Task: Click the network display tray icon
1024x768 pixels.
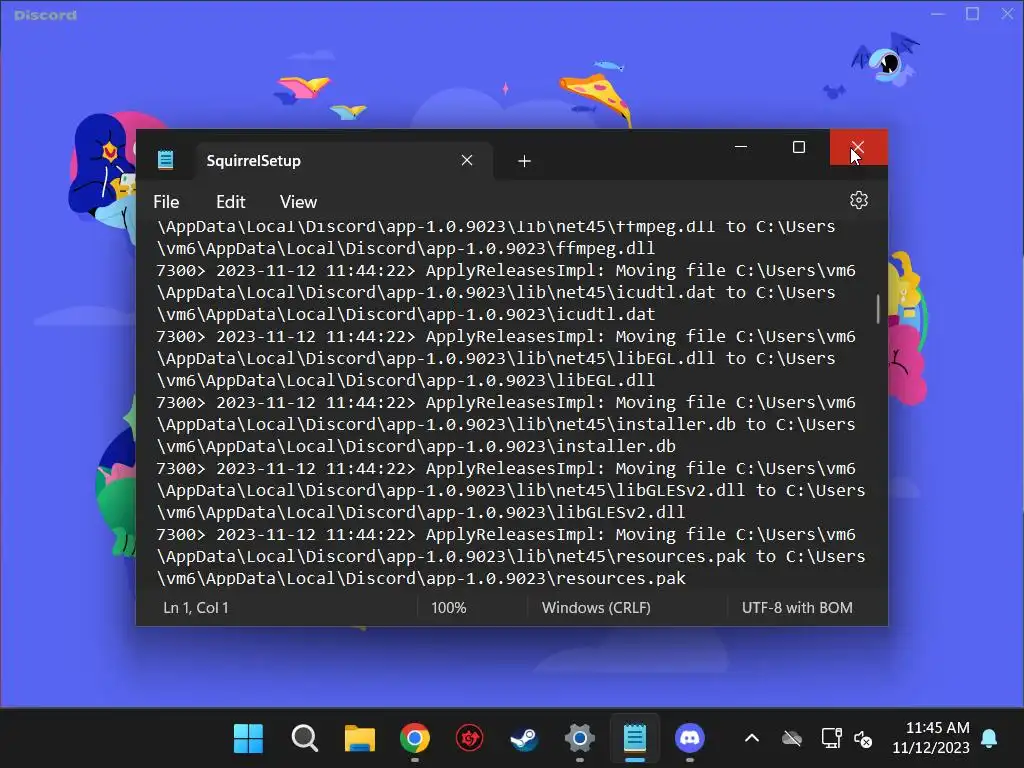Action: (x=831, y=739)
